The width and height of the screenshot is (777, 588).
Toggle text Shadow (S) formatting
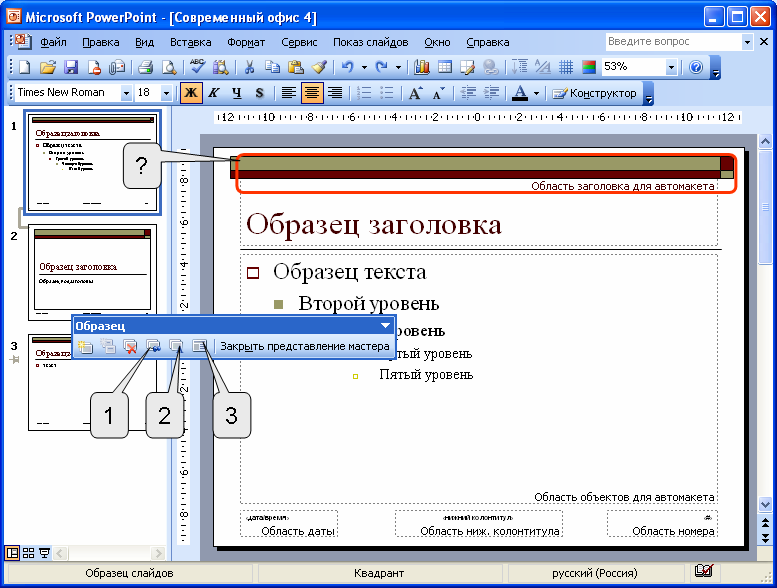tap(260, 93)
